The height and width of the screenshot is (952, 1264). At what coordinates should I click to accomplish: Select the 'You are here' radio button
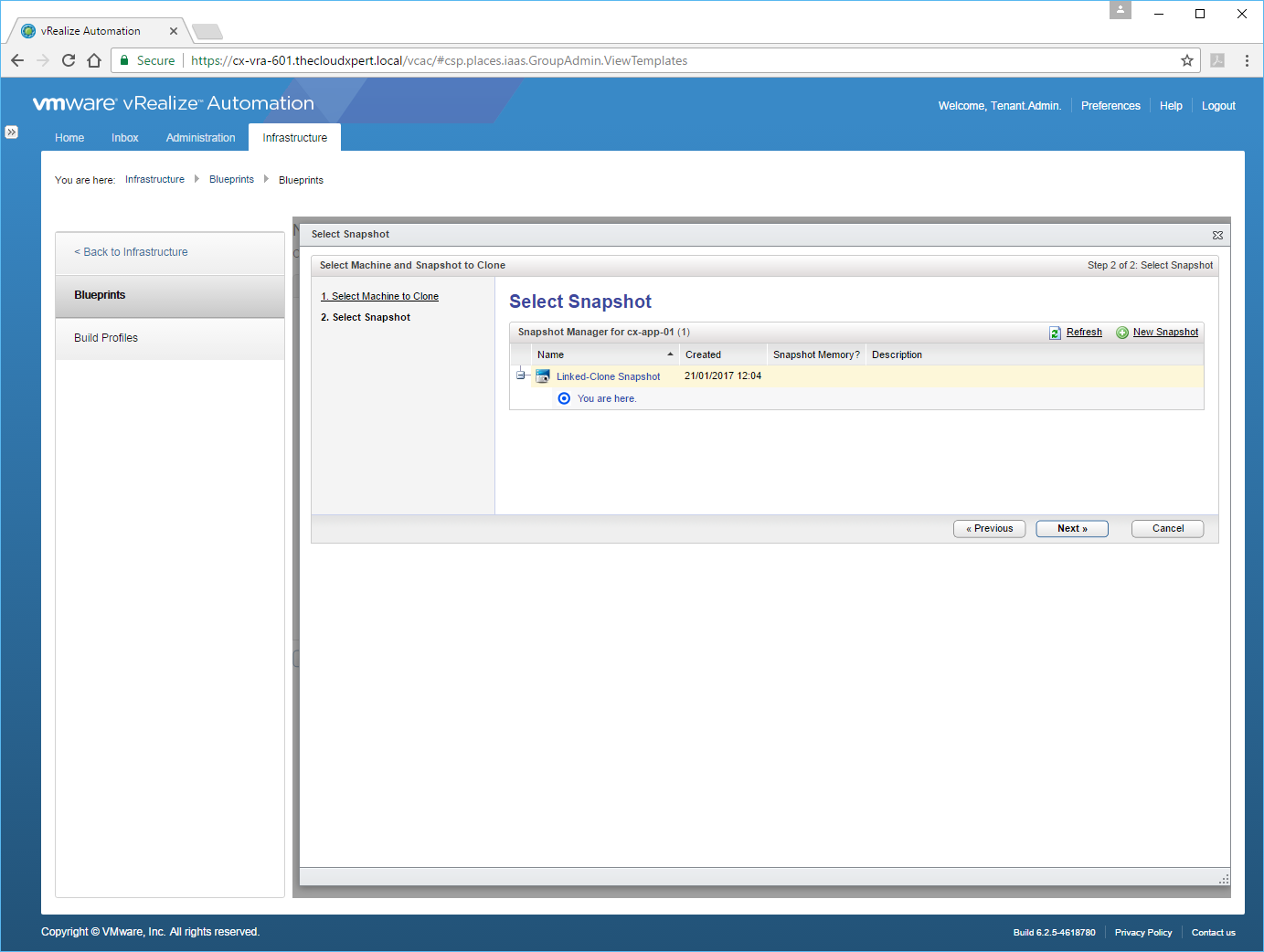click(x=564, y=398)
